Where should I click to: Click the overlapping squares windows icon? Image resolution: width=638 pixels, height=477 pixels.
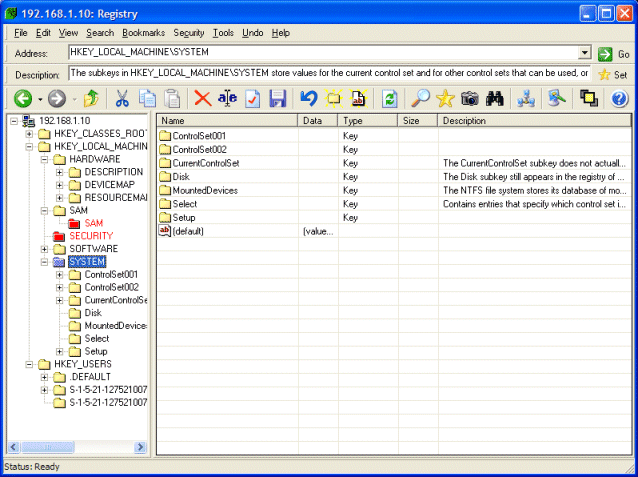(x=588, y=98)
